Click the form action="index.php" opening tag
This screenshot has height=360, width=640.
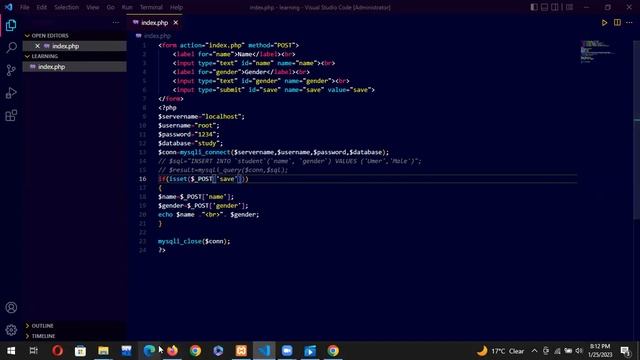(229, 45)
